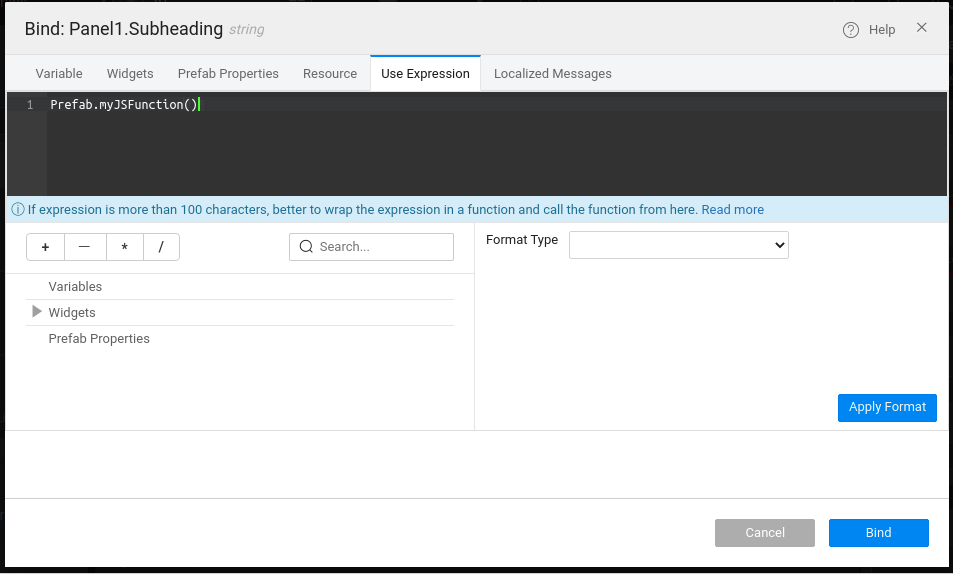Switch to the Widgets tab
This screenshot has height=574, width=953.
pos(130,74)
